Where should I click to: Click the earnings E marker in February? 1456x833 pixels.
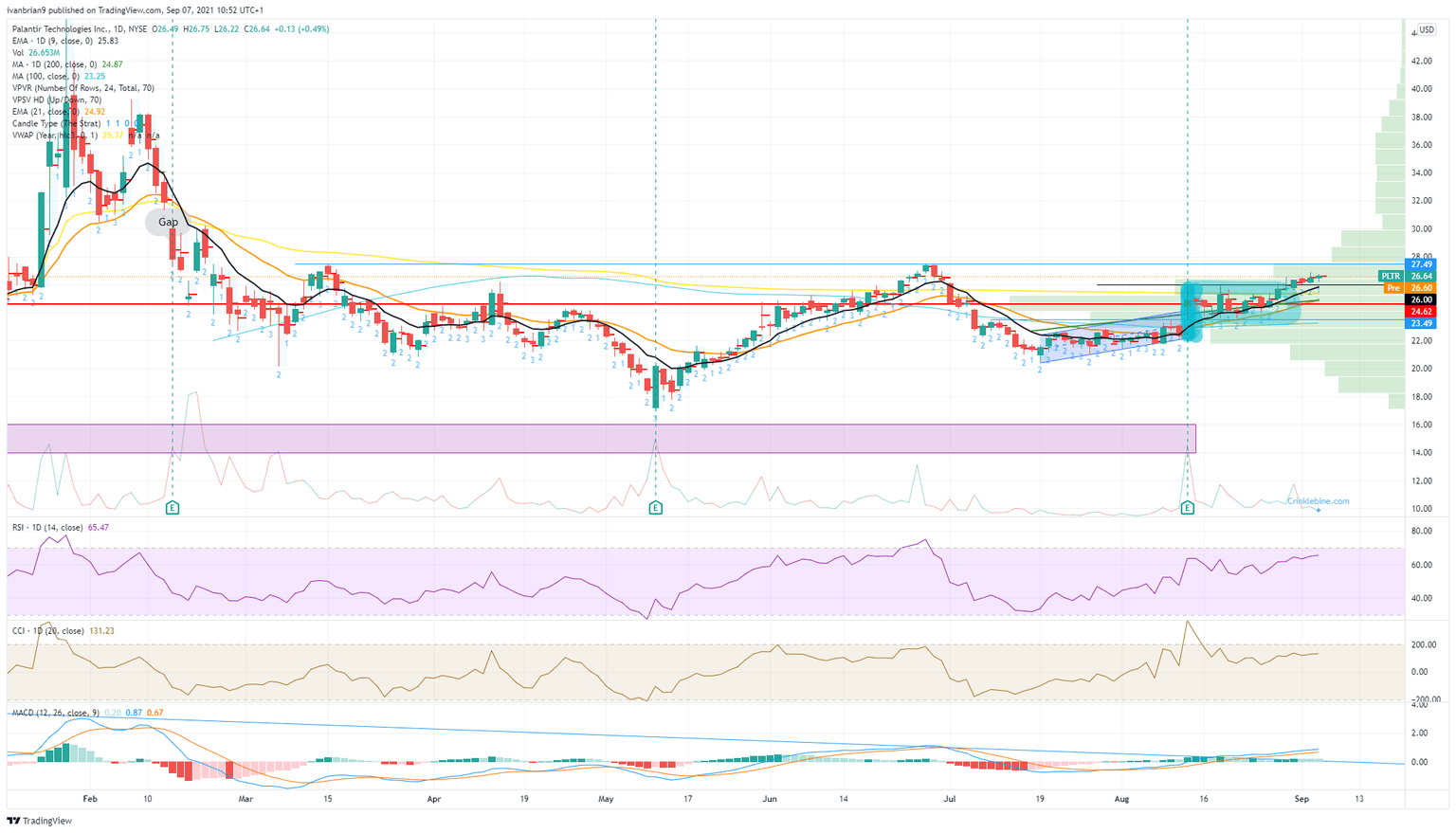coord(173,509)
